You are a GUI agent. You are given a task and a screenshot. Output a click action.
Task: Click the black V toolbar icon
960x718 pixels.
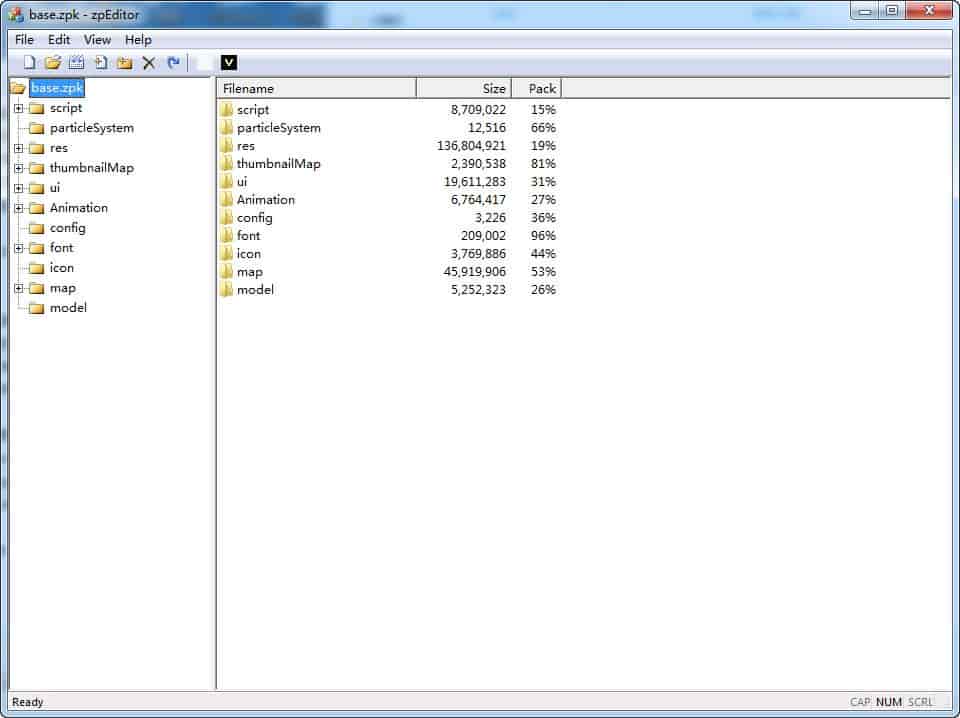coord(229,63)
